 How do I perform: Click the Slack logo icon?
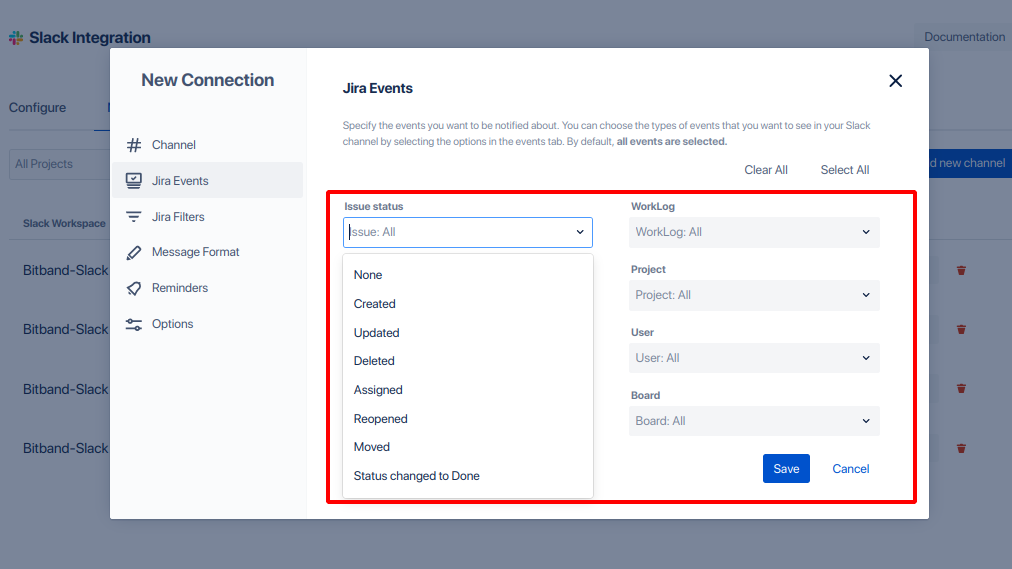click(x=16, y=37)
